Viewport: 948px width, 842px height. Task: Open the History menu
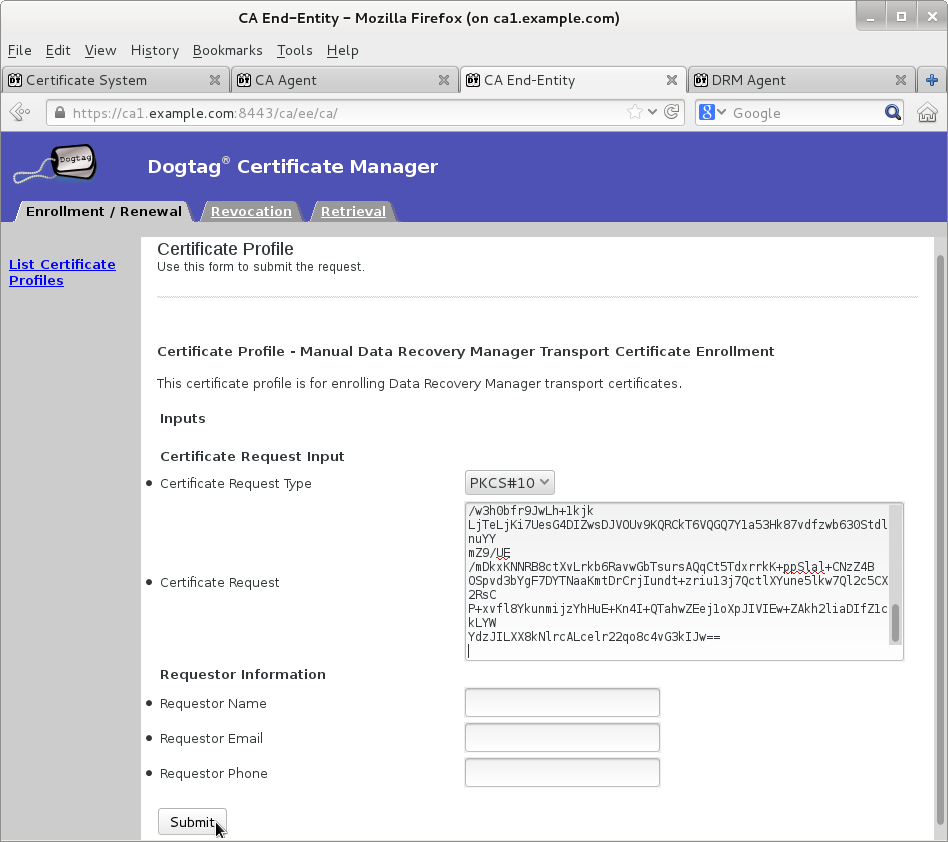pyautogui.click(x=155, y=50)
